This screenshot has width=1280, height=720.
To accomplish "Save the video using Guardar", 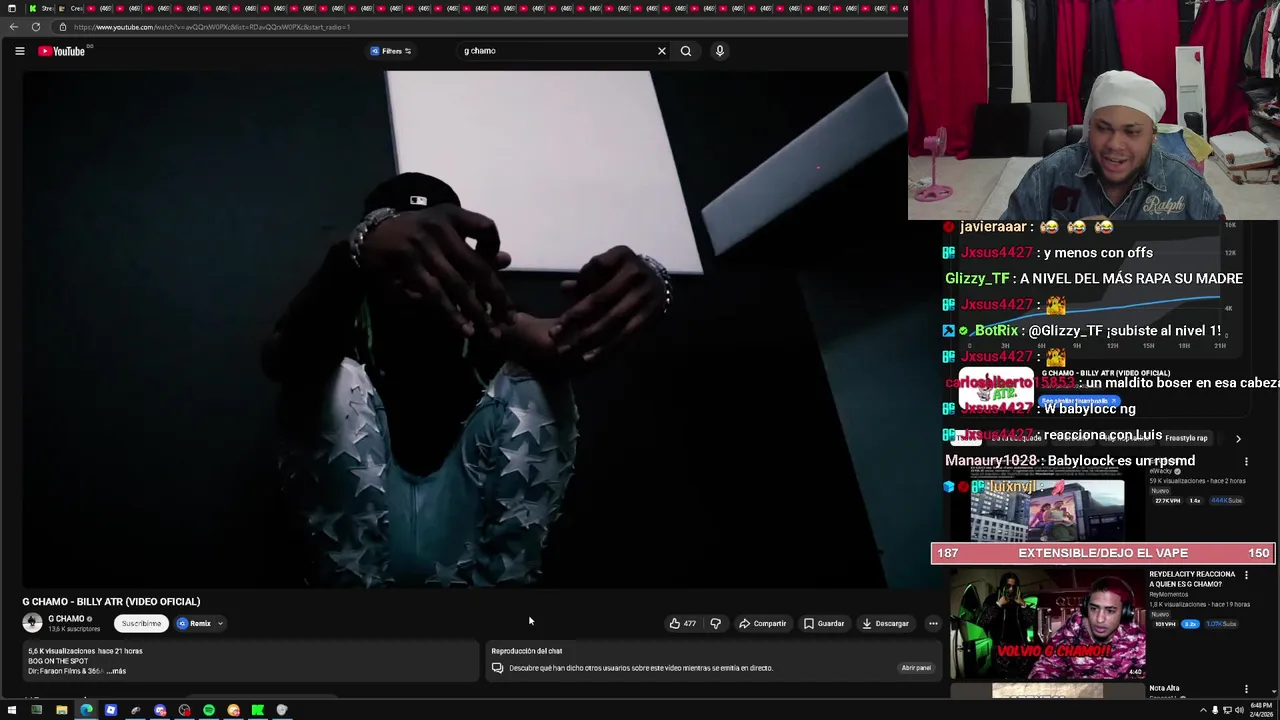I will pyautogui.click(x=824, y=623).
